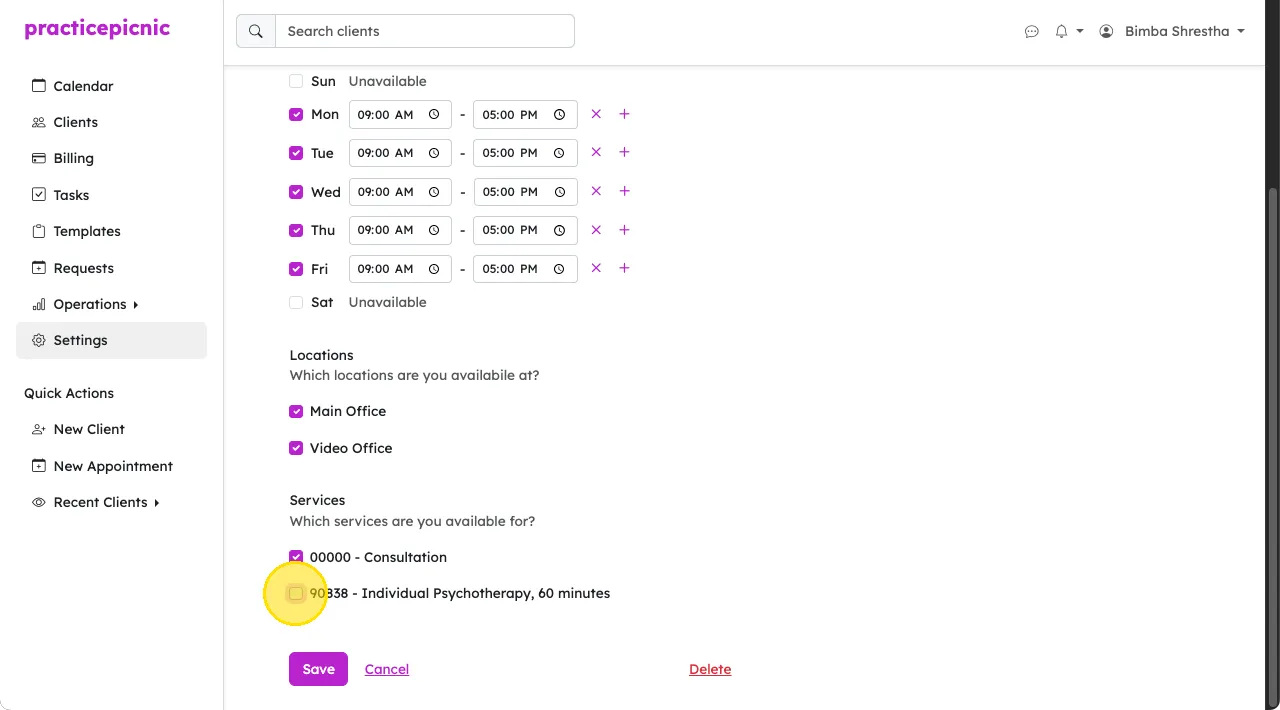Check 90838 Individual Psychotherapy service
Screen dimensions: 1280x710
tap(296, 593)
